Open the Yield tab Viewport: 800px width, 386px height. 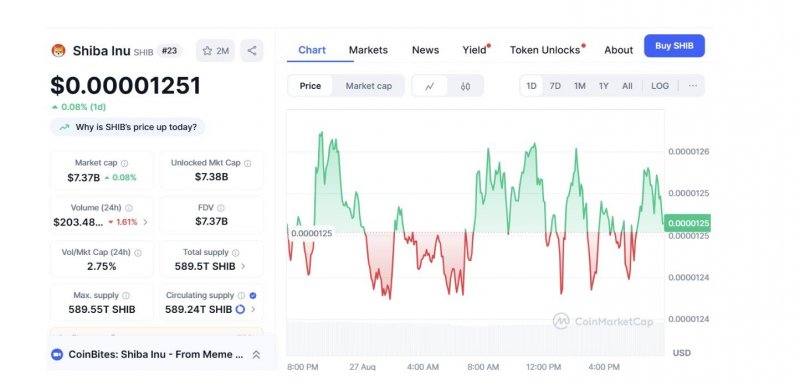pyautogui.click(x=474, y=50)
